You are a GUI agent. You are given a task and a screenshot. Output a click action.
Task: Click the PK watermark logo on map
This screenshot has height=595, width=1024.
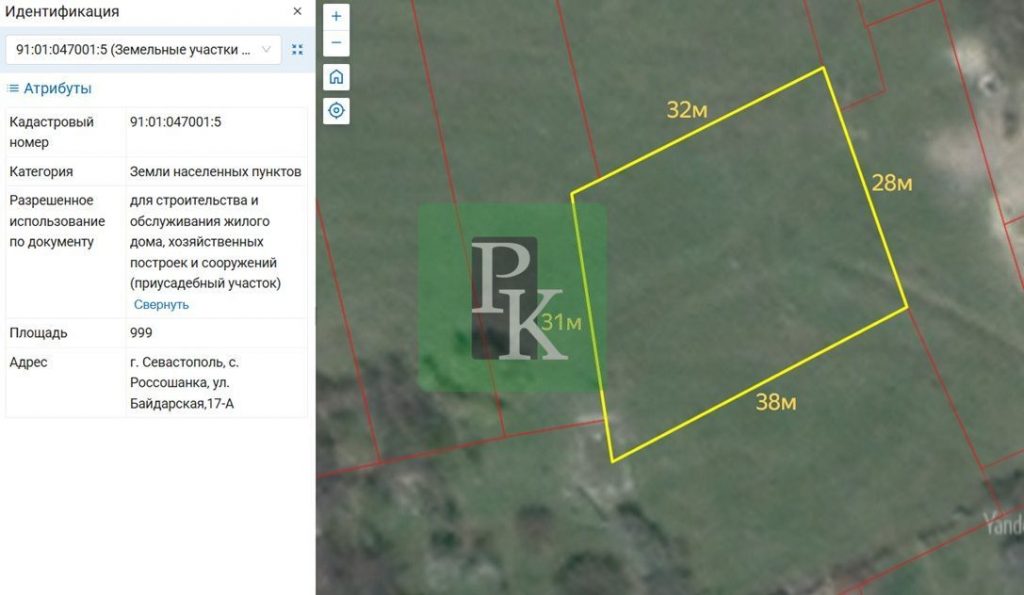(x=512, y=298)
